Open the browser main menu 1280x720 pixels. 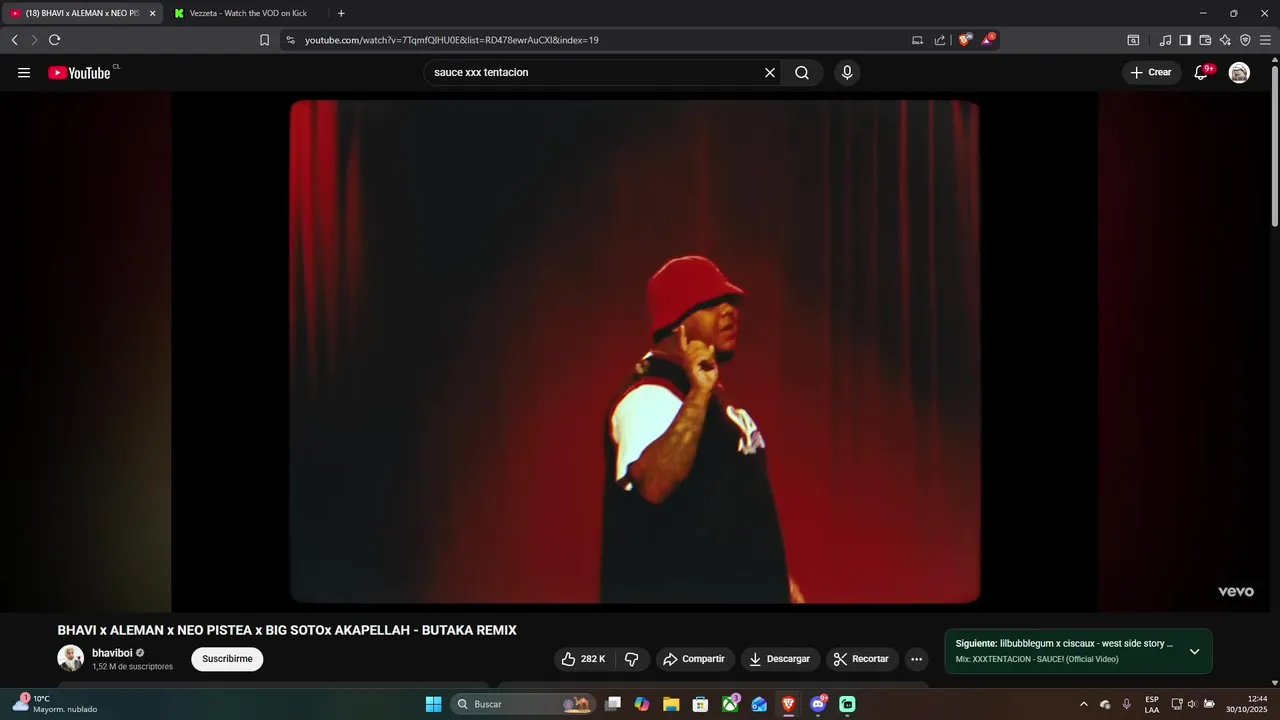coord(1266,40)
